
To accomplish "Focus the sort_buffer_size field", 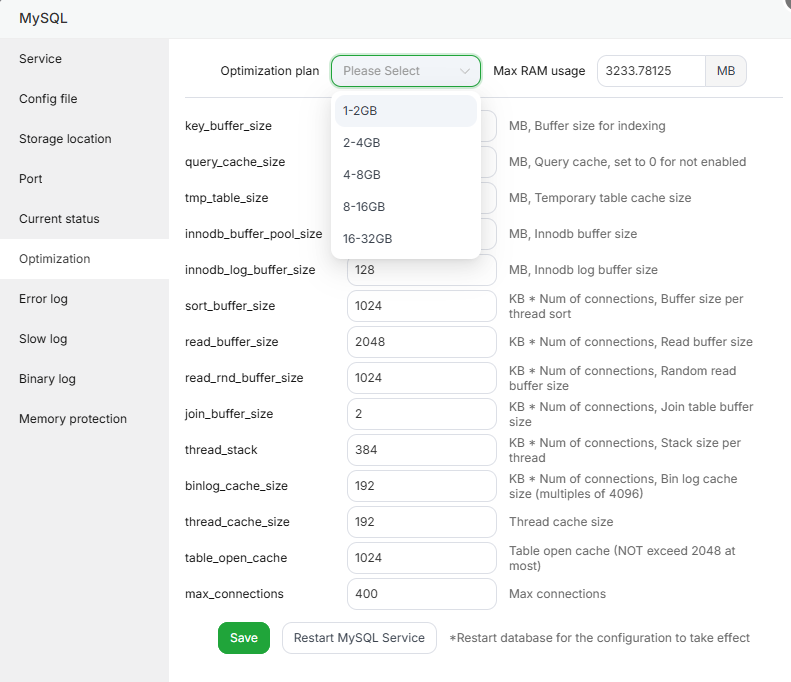I will (422, 306).
